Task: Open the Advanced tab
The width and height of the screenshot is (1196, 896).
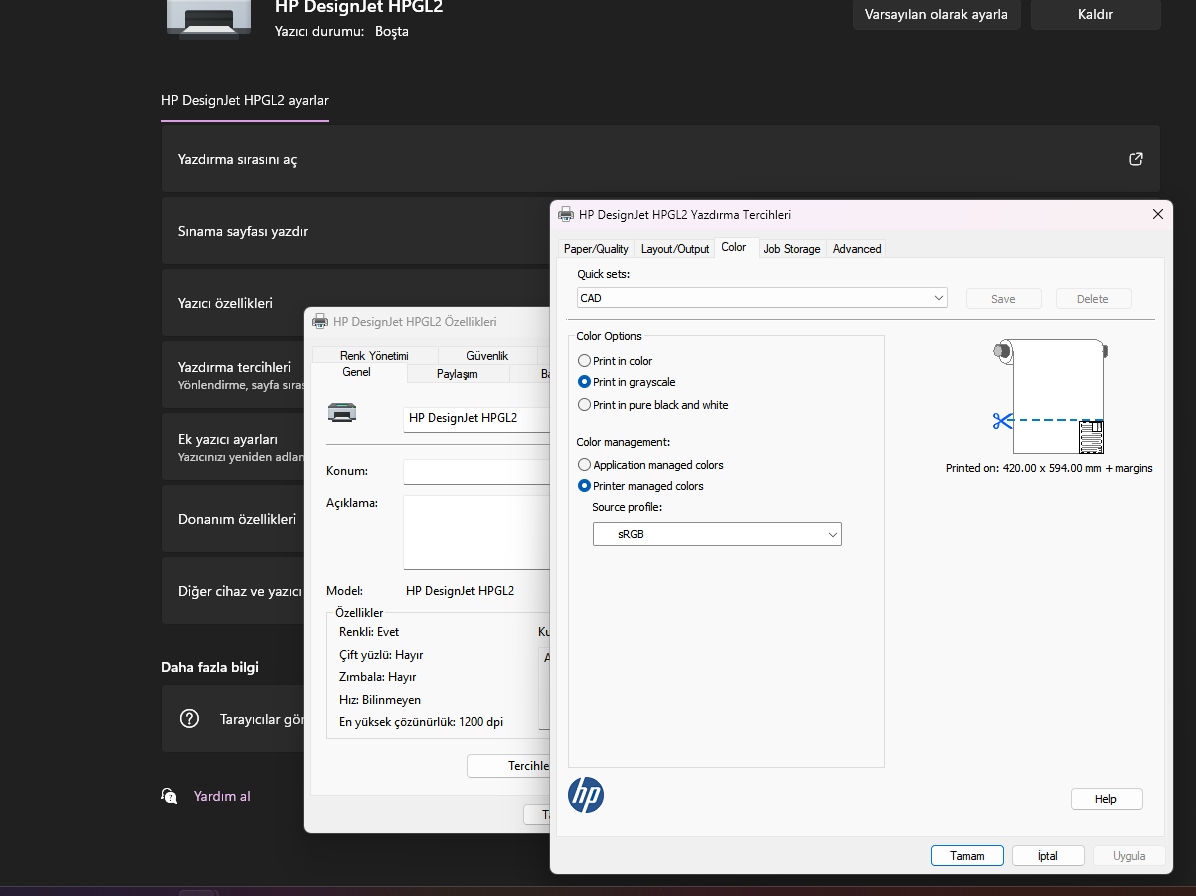Action: (x=857, y=249)
